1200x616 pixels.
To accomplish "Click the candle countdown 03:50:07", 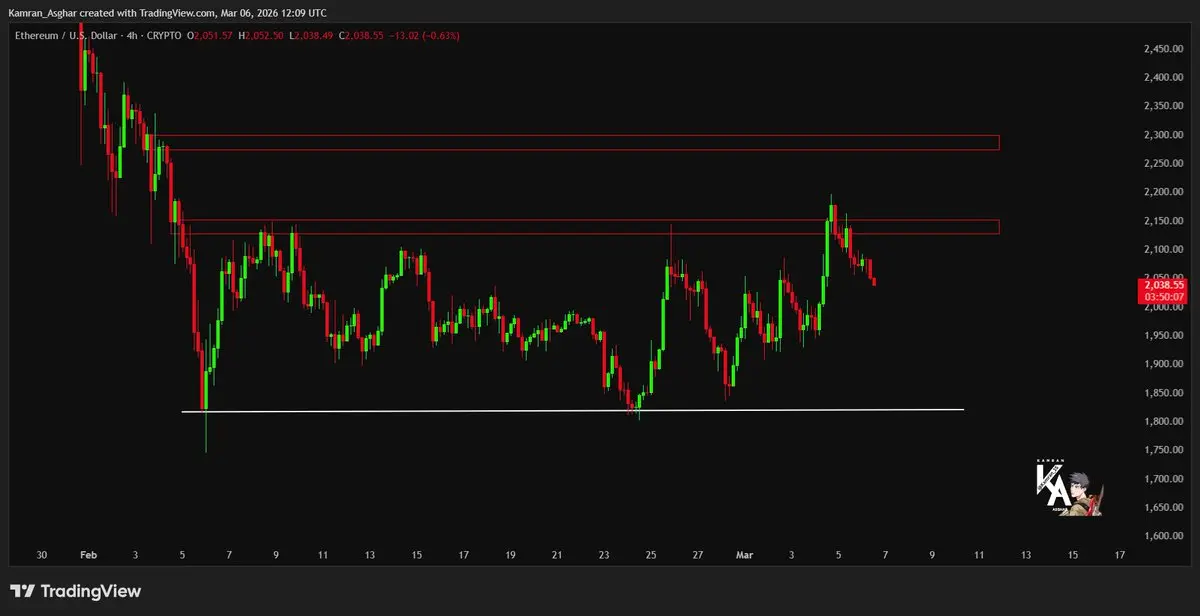I will pos(1163,297).
